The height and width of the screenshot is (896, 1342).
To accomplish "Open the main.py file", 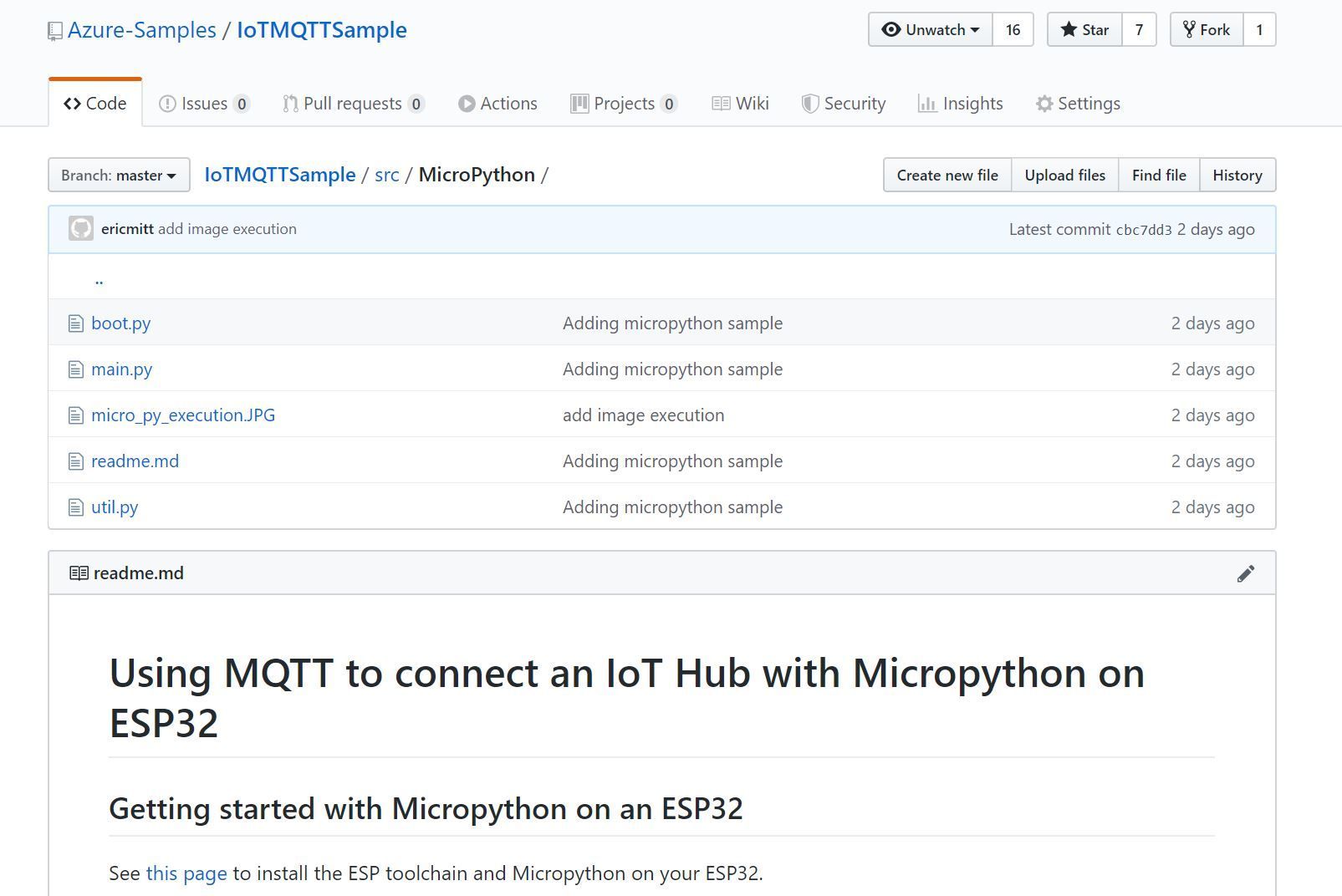I will point(122,369).
